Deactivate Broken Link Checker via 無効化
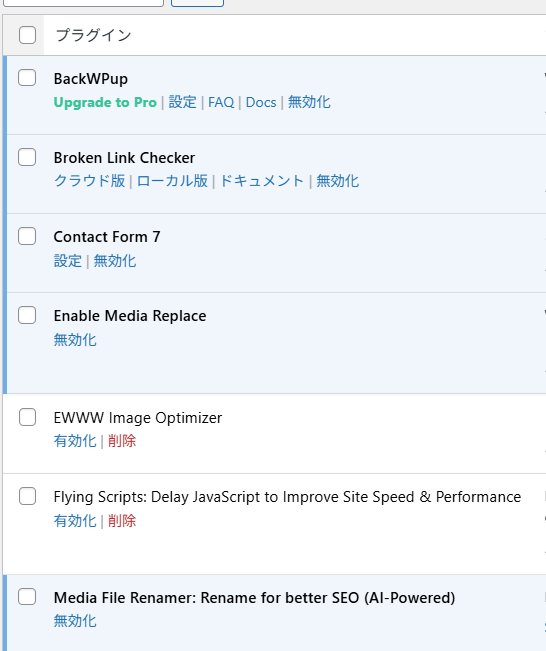The image size is (546, 651). (x=338, y=181)
